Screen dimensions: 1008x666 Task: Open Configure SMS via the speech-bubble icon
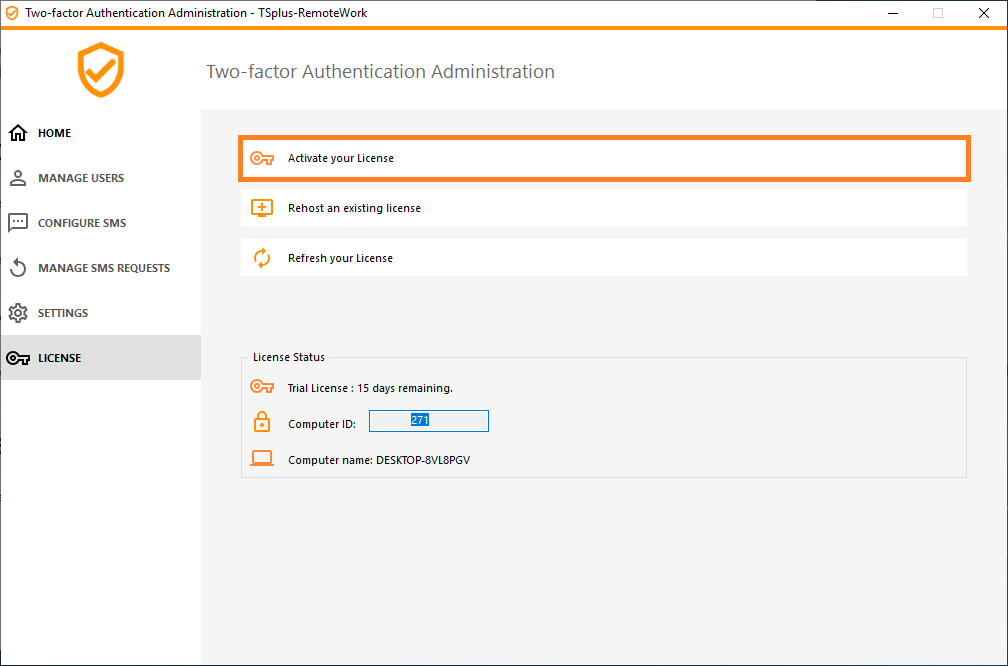(x=17, y=222)
